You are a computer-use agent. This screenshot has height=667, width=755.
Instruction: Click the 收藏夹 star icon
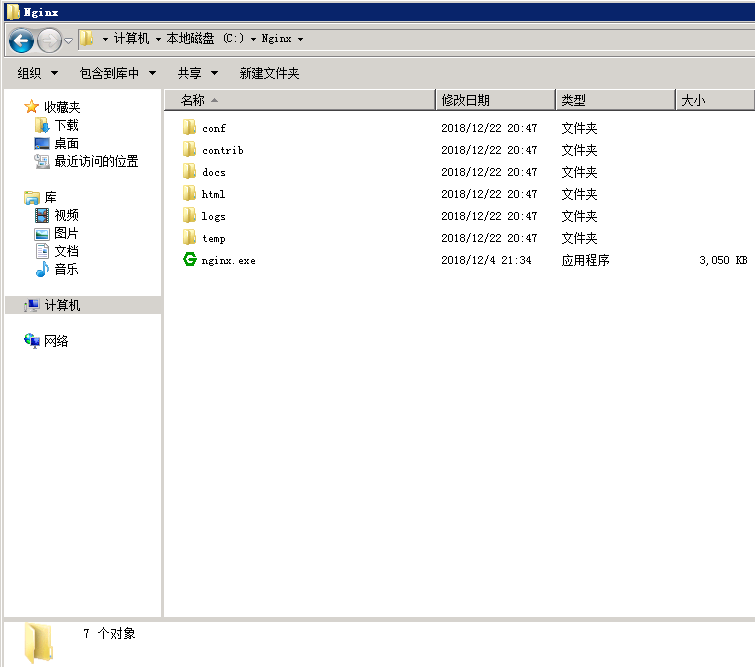[x=31, y=106]
